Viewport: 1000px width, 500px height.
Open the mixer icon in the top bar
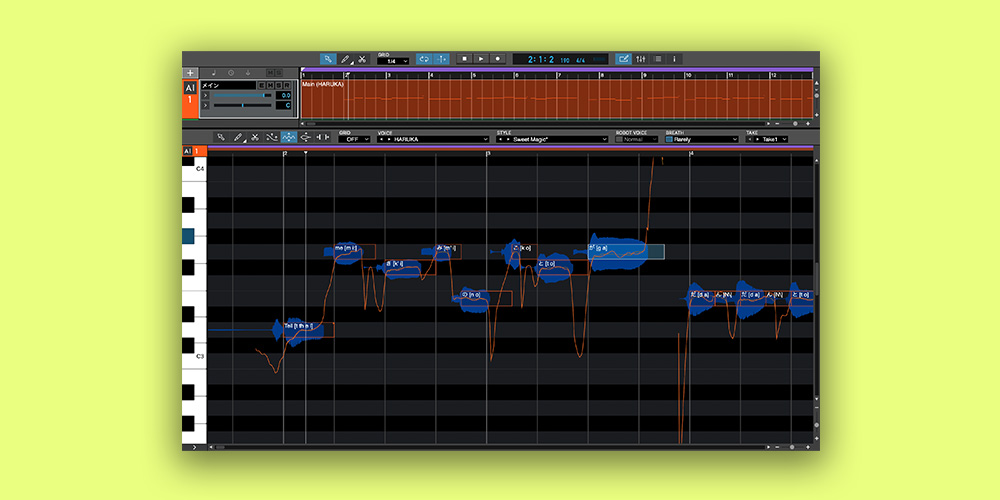pos(642,59)
